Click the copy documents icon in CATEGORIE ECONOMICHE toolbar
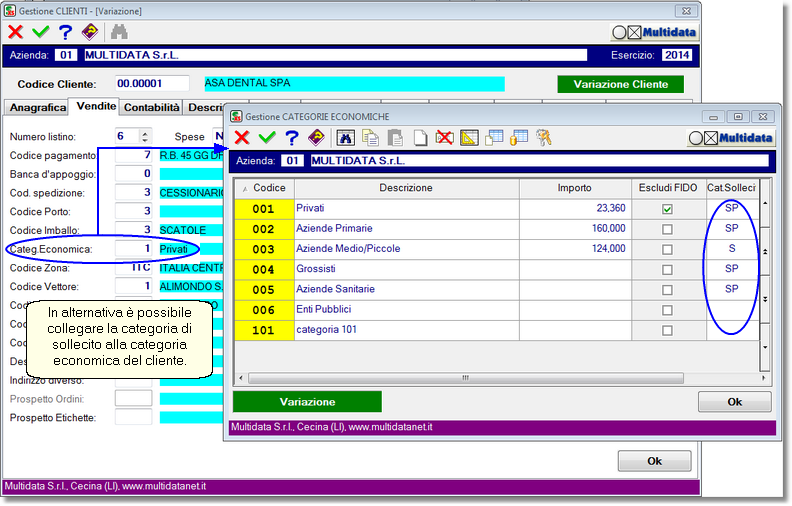This screenshot has width=792, height=506. tap(371, 137)
